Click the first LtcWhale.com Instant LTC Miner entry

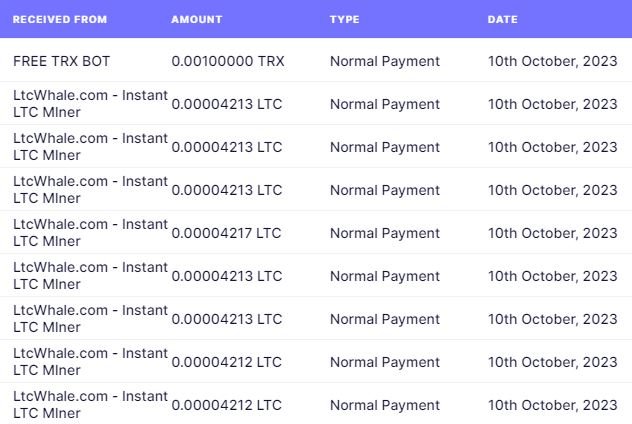90,104
